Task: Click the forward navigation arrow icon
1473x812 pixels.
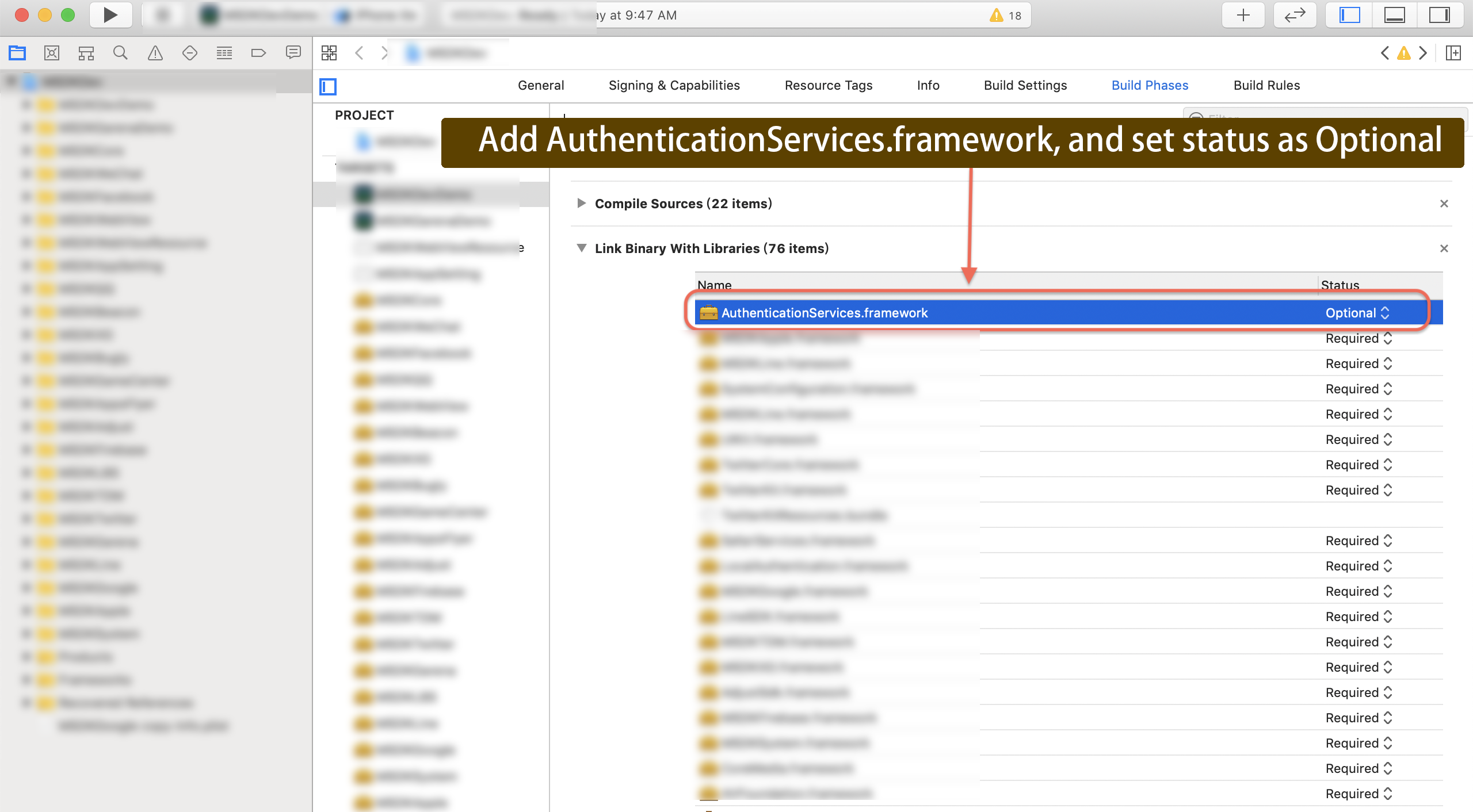Action: tap(384, 53)
